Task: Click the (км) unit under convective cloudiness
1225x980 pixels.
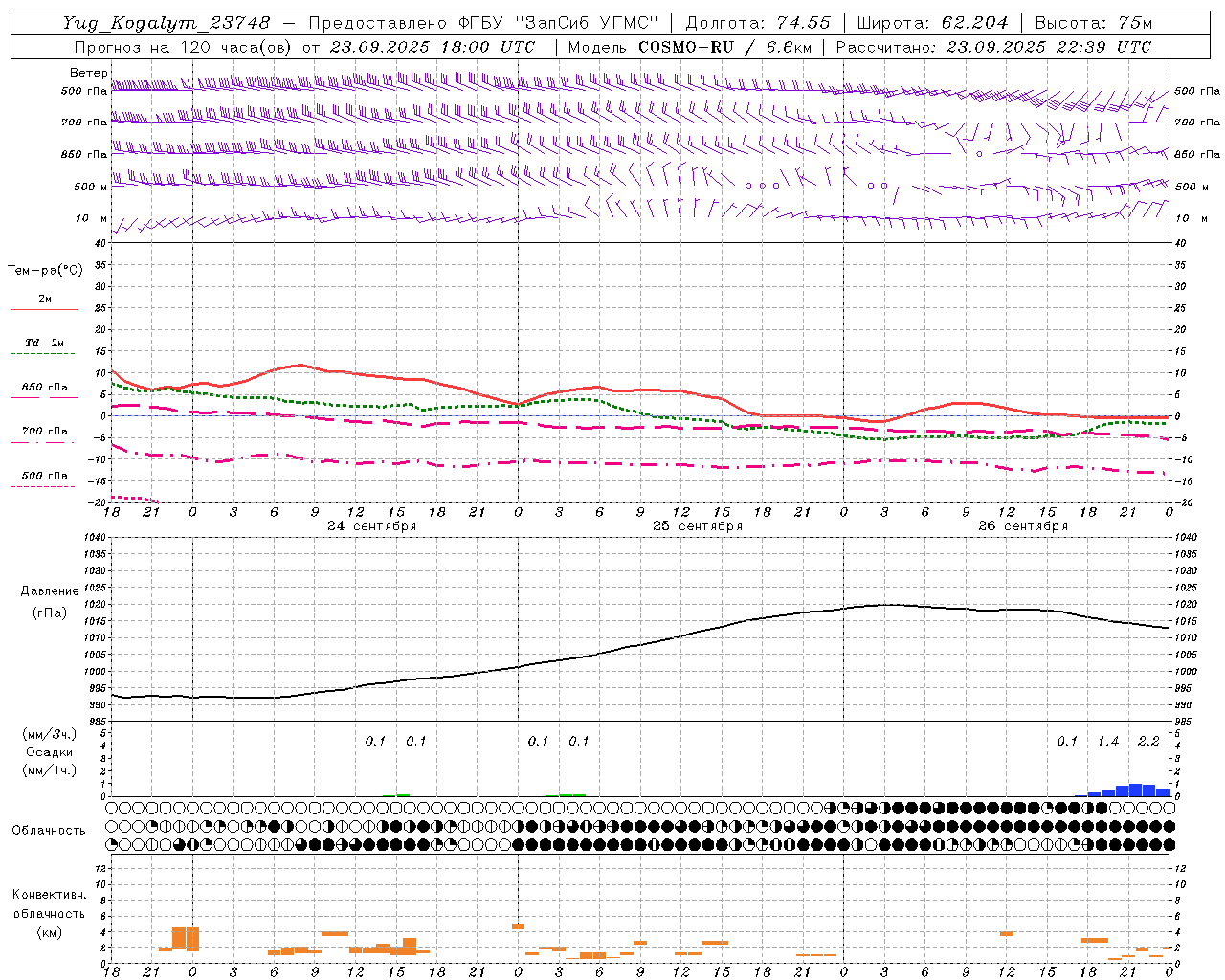Action: click(50, 932)
